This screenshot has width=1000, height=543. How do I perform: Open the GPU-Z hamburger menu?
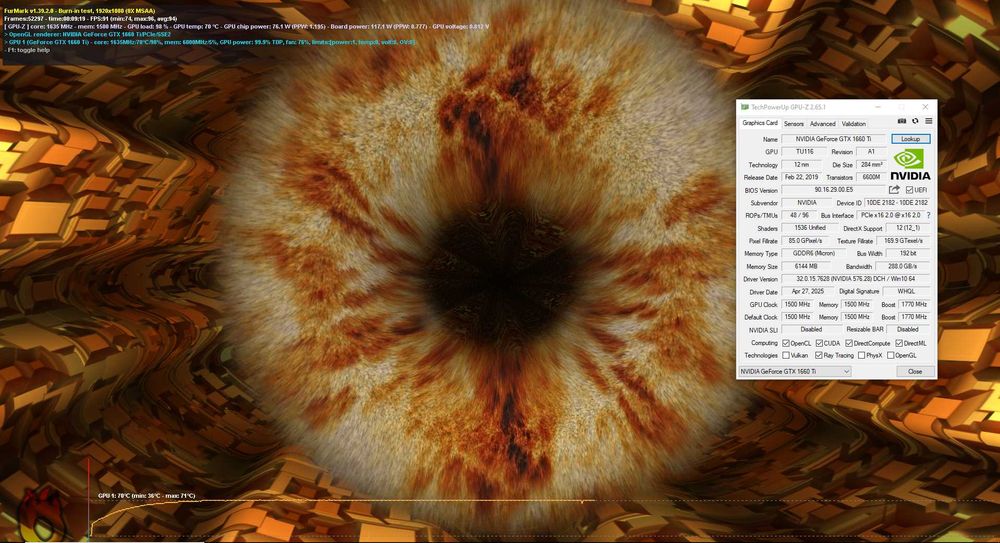929,121
